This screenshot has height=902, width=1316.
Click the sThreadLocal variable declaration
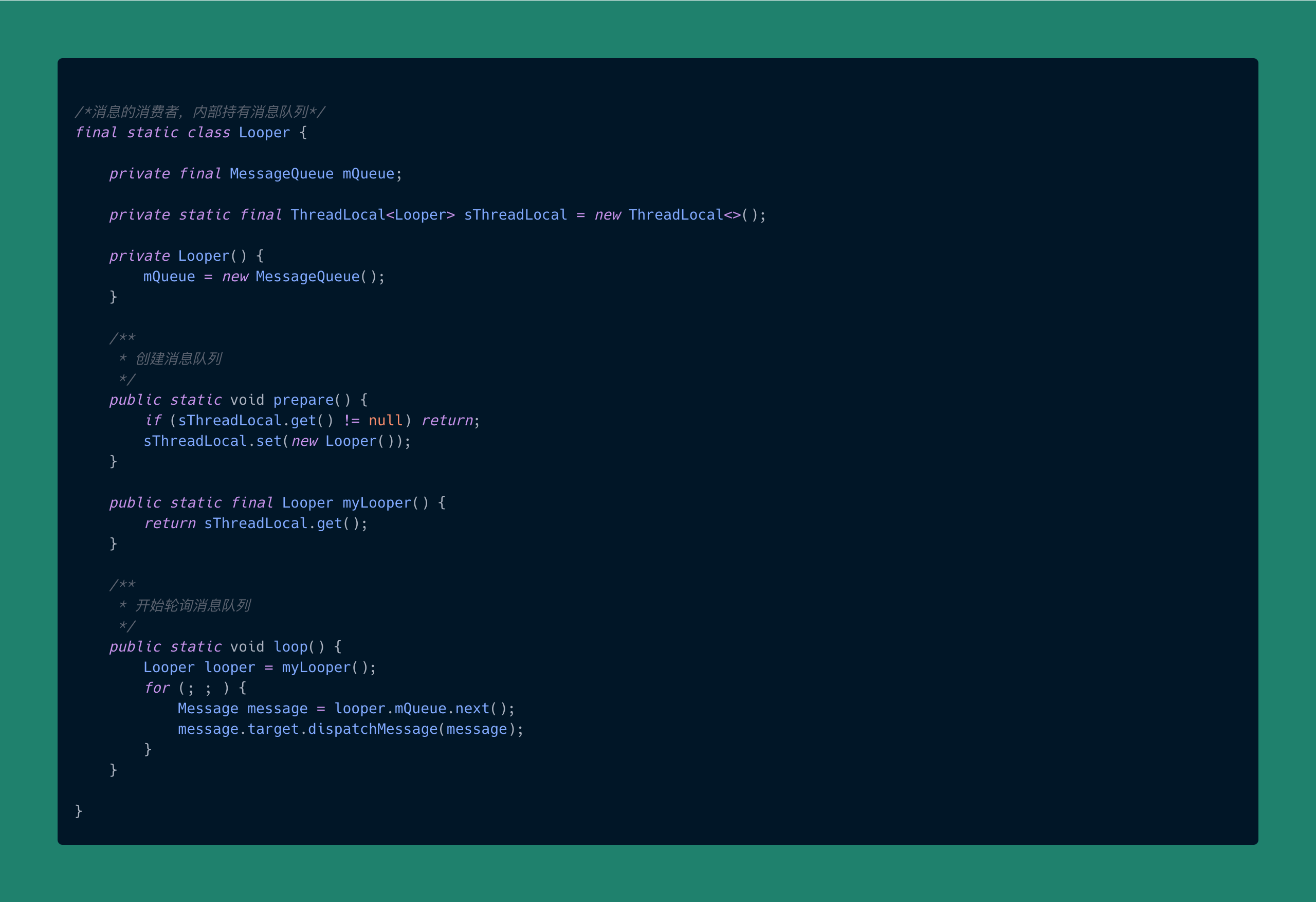[x=515, y=214]
